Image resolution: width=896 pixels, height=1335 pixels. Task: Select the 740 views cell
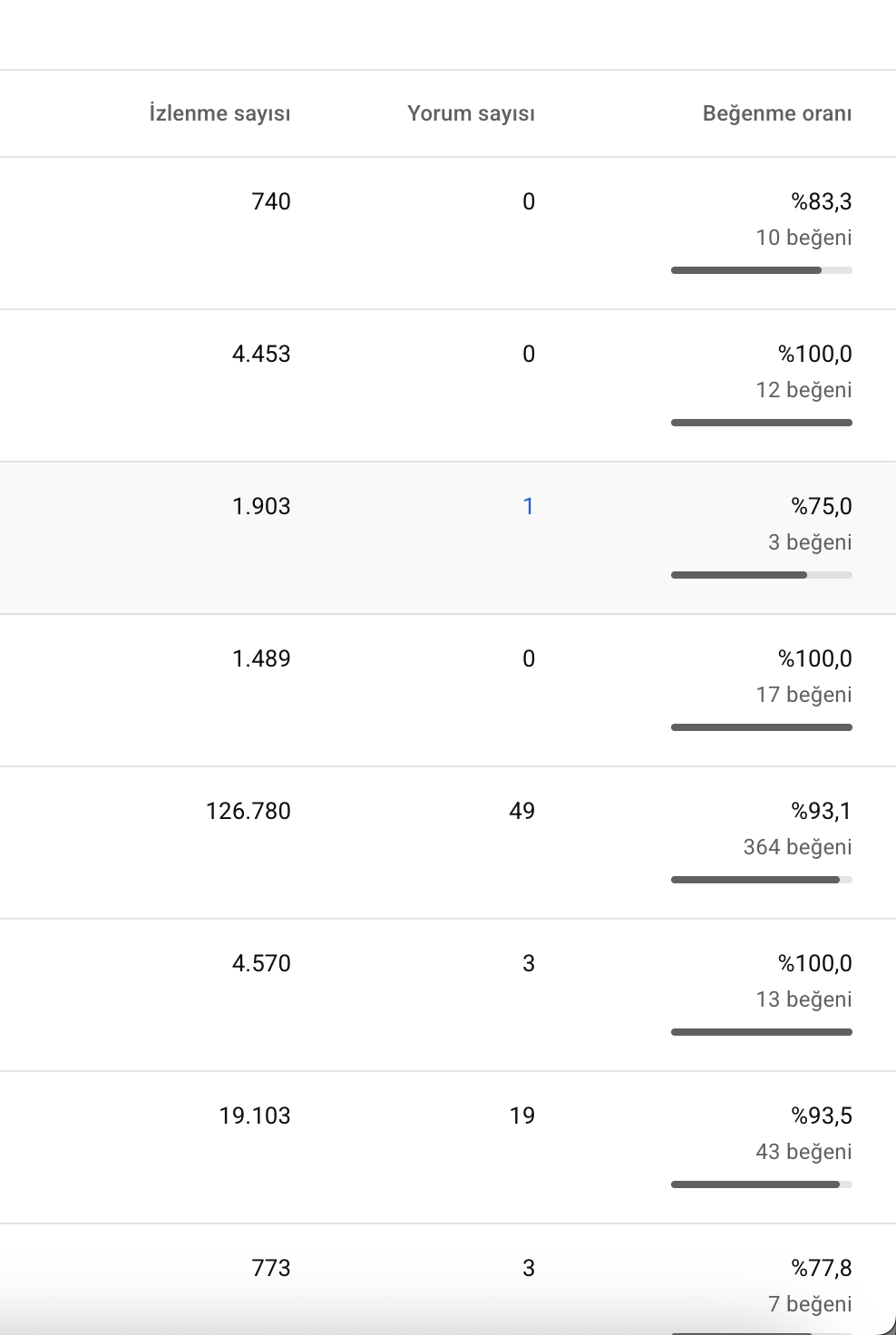271,201
